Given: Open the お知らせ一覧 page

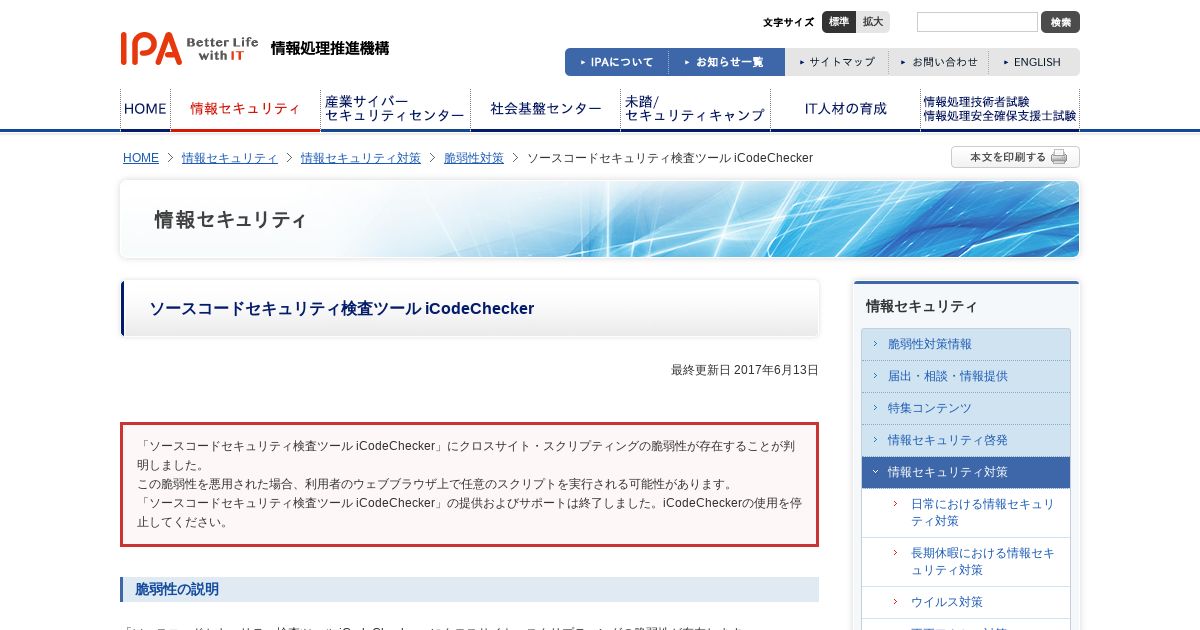Looking at the screenshot, I should point(727,62).
